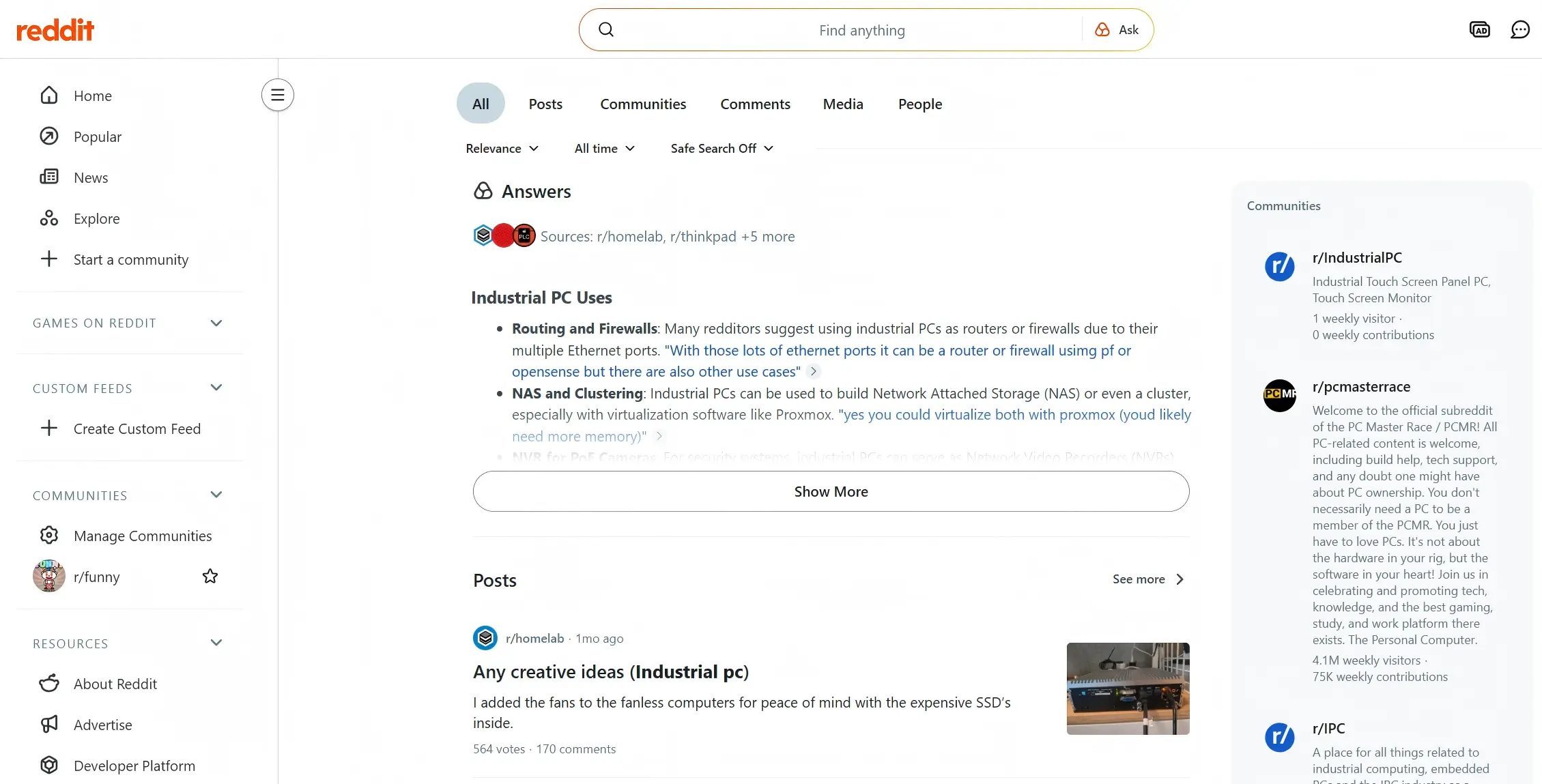Click the Answers section icon
This screenshot has width=1542, height=784.
(483, 191)
